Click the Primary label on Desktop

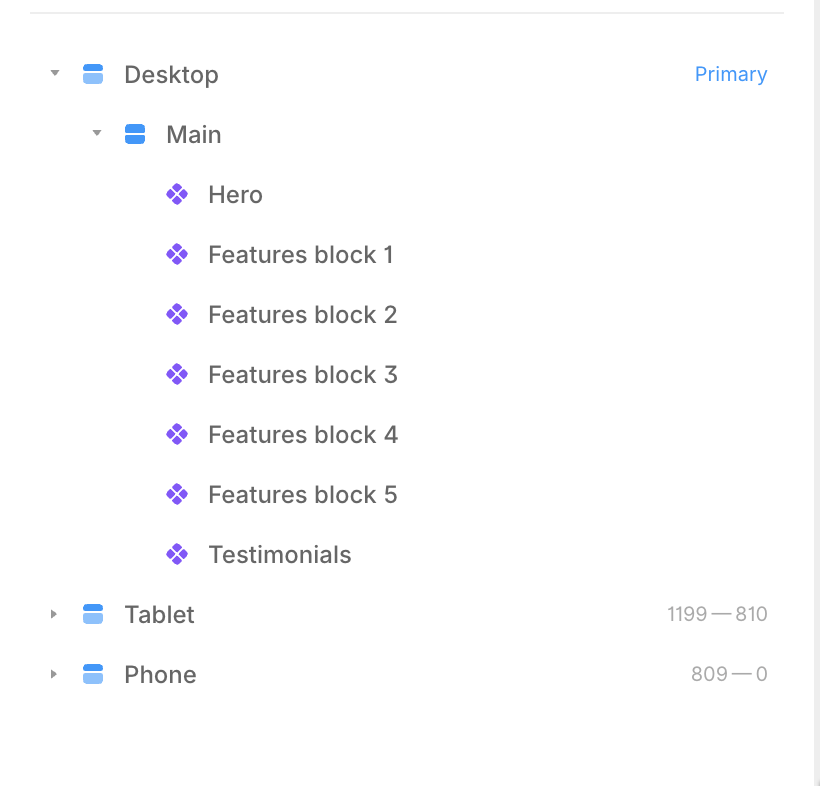(x=731, y=74)
